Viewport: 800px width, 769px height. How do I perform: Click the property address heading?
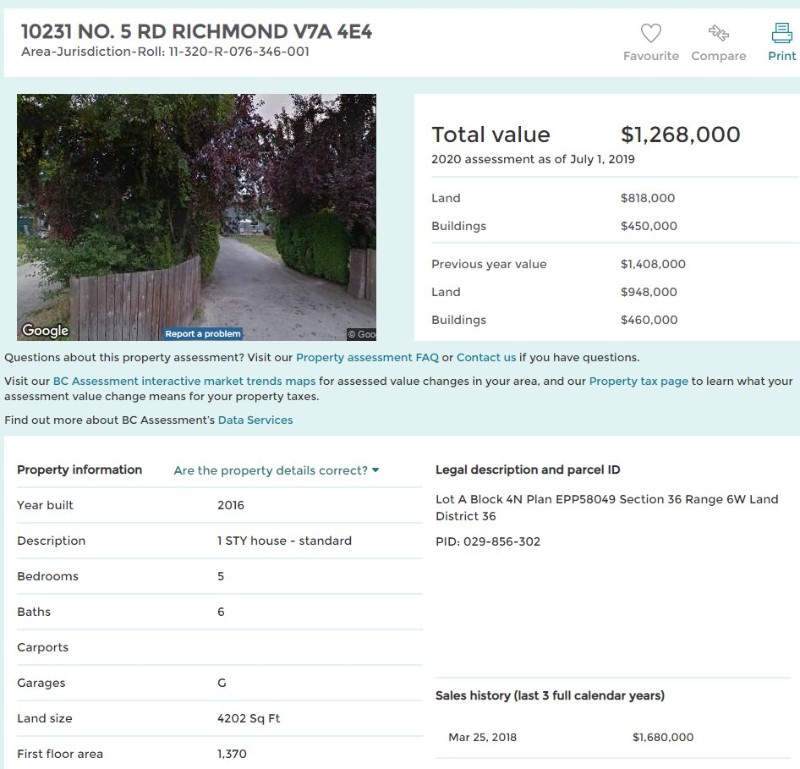[x=196, y=32]
